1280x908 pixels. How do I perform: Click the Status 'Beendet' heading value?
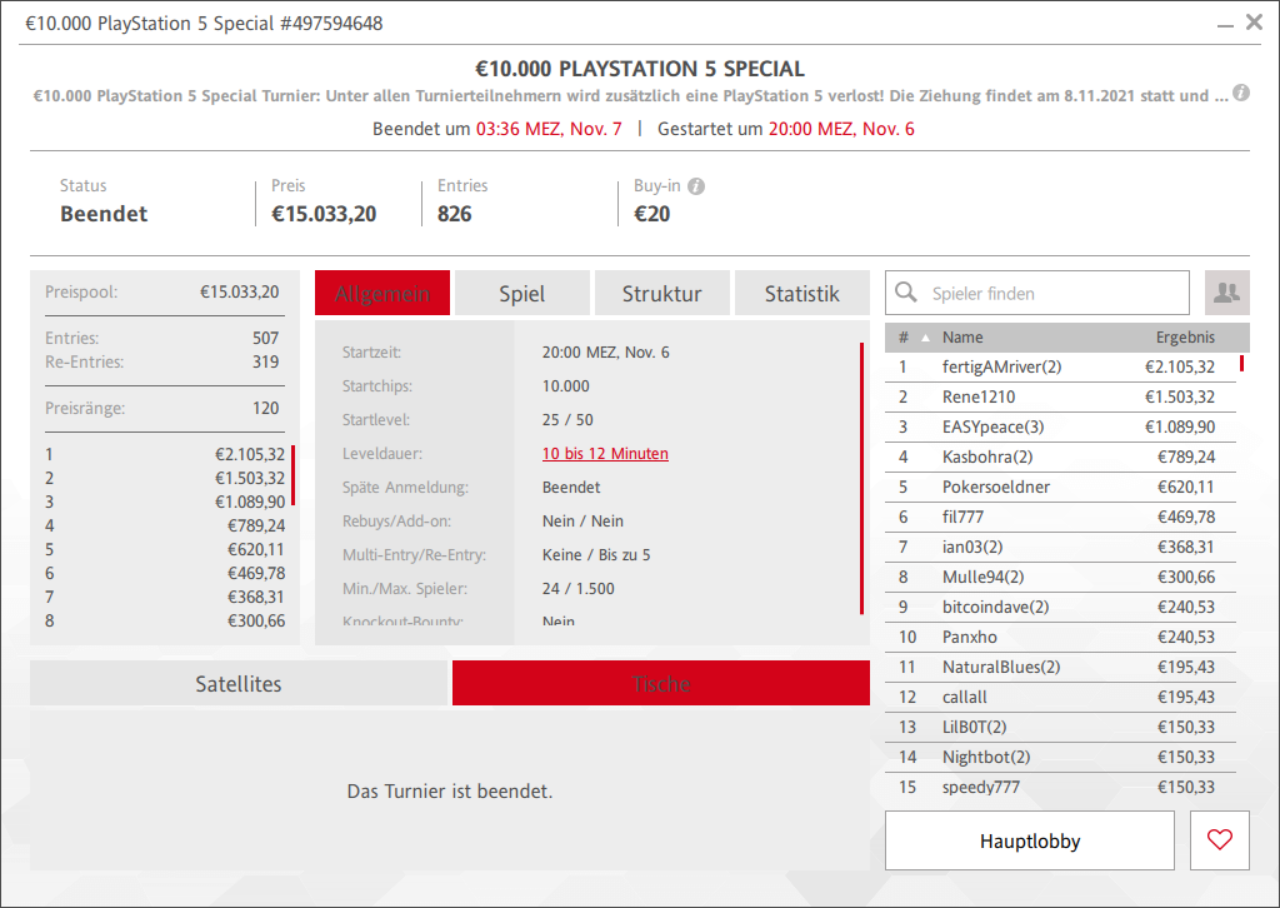click(x=104, y=214)
